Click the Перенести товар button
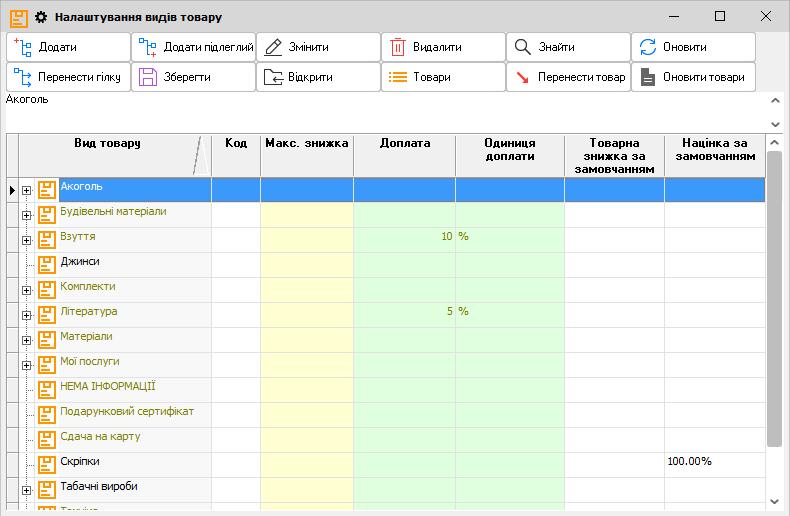The width and height of the screenshot is (790, 516). point(567,77)
